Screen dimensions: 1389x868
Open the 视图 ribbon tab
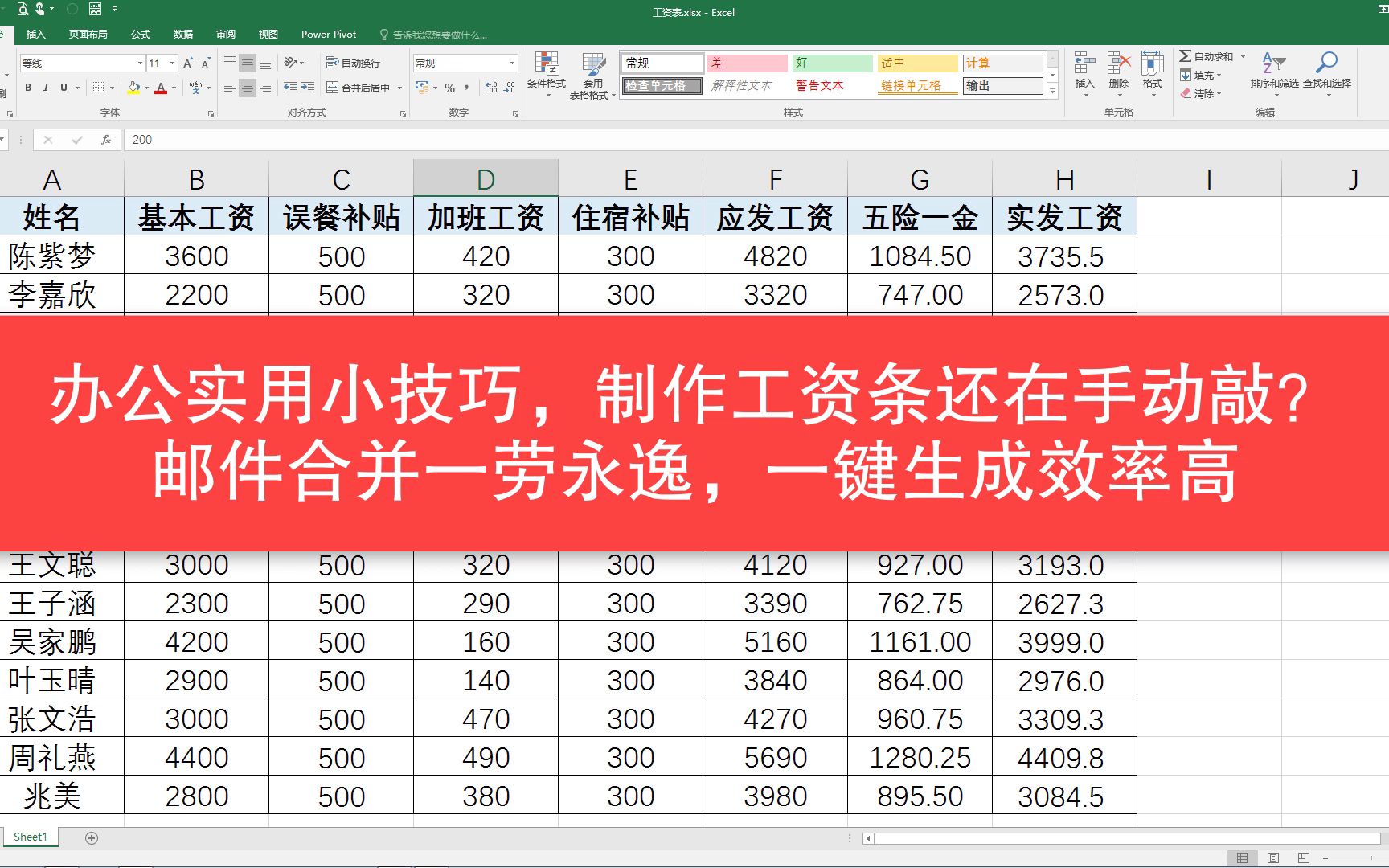[268, 35]
